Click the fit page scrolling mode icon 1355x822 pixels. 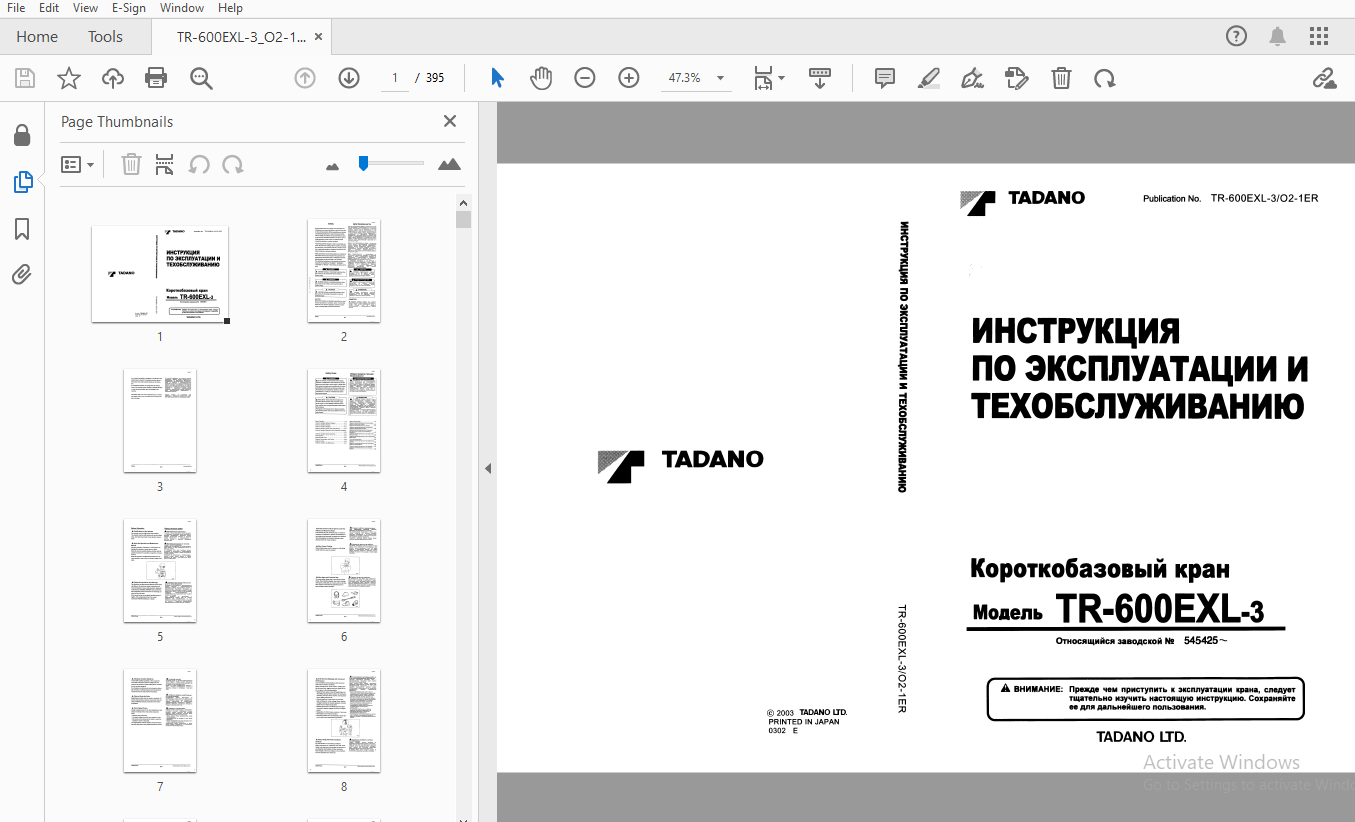click(764, 78)
